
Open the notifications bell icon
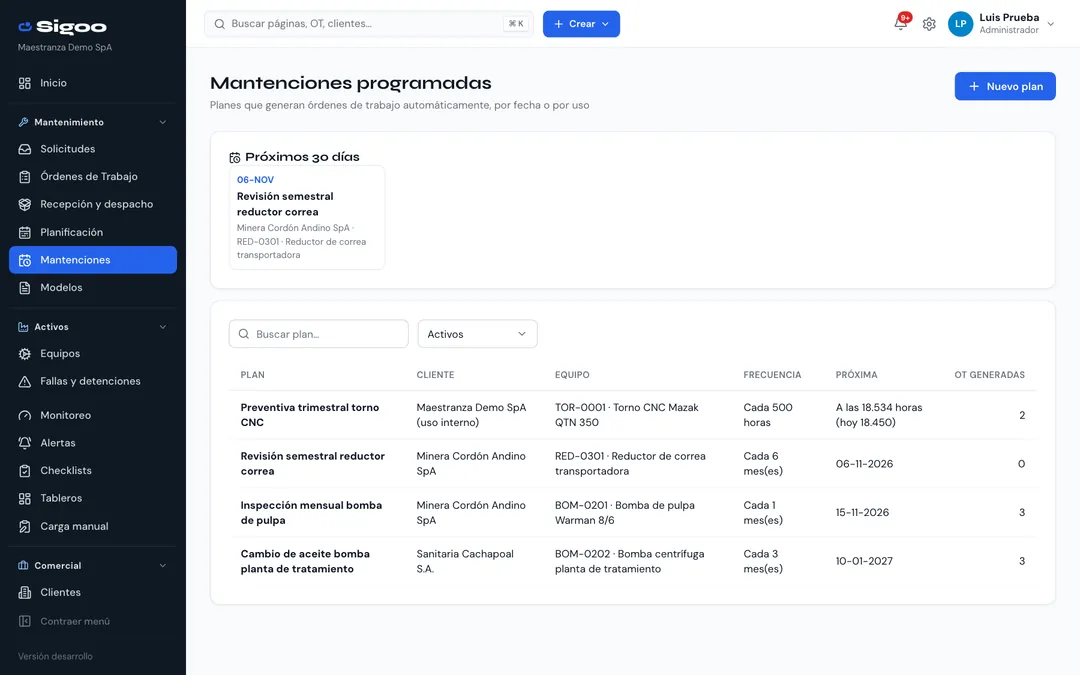(x=900, y=23)
